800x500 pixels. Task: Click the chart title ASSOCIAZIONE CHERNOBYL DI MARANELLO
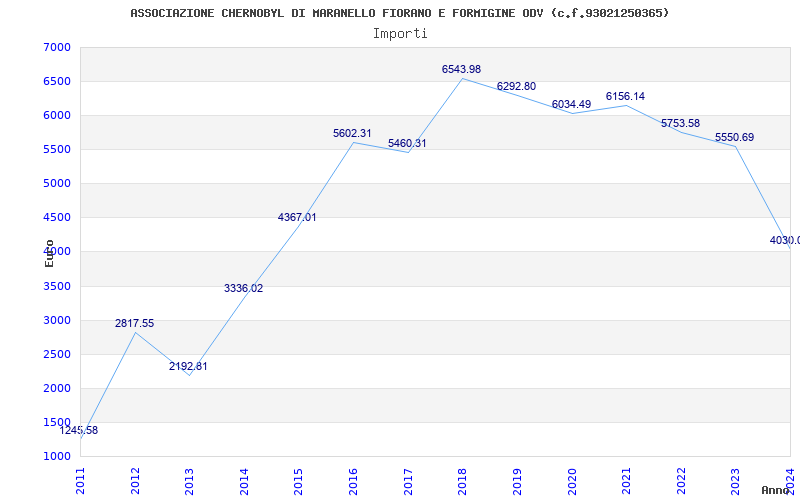pos(399,13)
